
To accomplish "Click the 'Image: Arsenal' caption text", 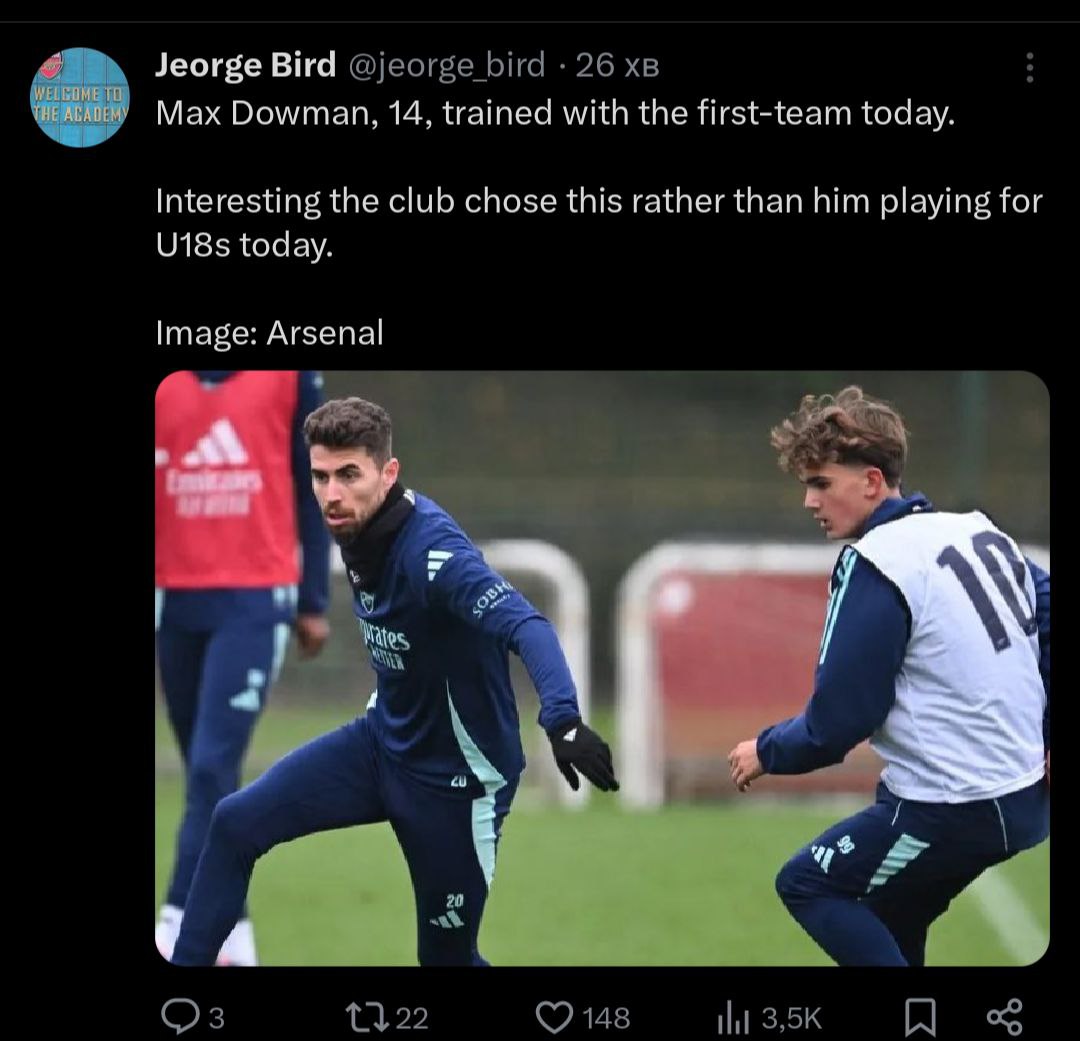I will (270, 332).
